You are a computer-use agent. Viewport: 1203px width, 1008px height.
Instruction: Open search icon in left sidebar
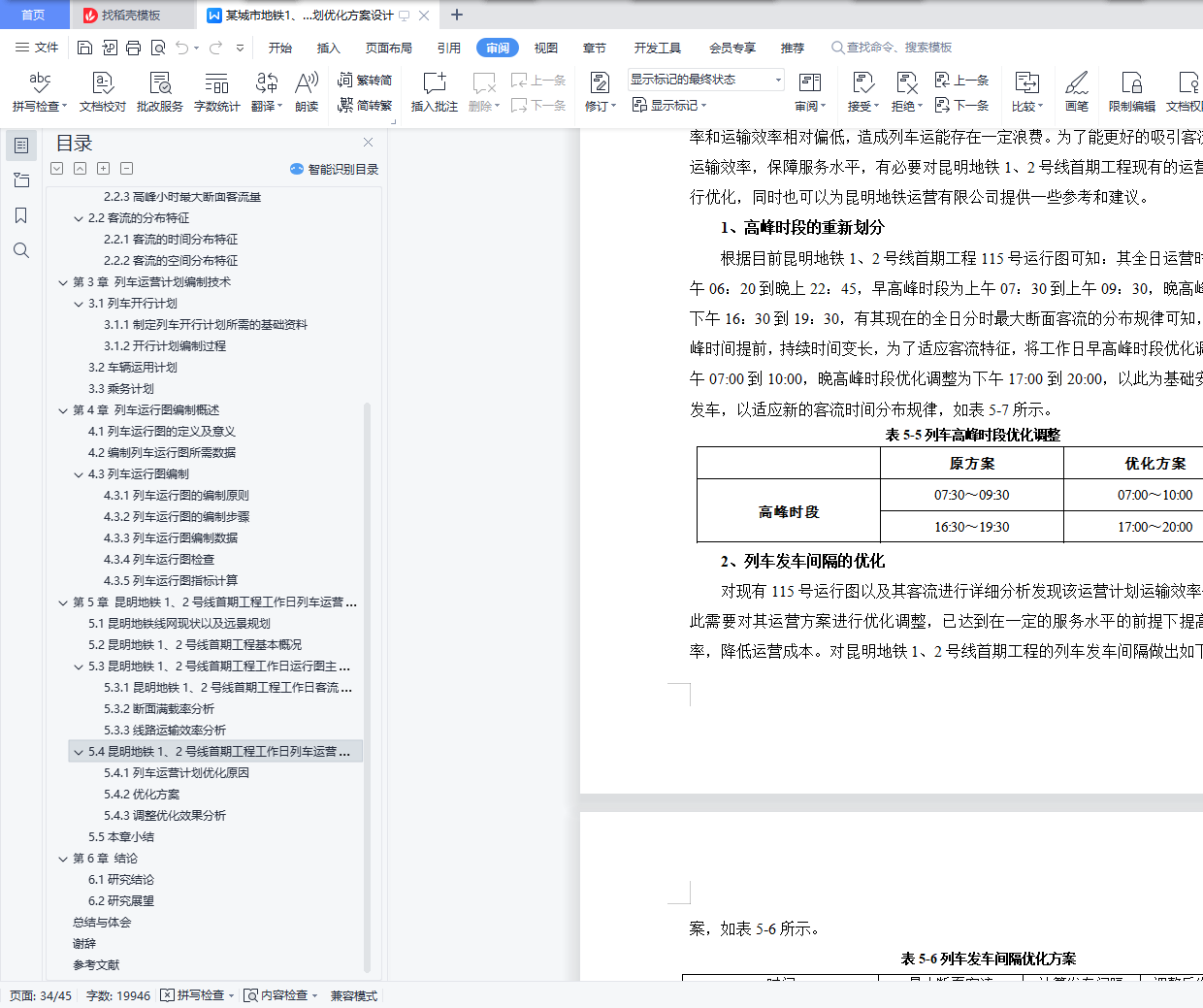[x=21, y=250]
